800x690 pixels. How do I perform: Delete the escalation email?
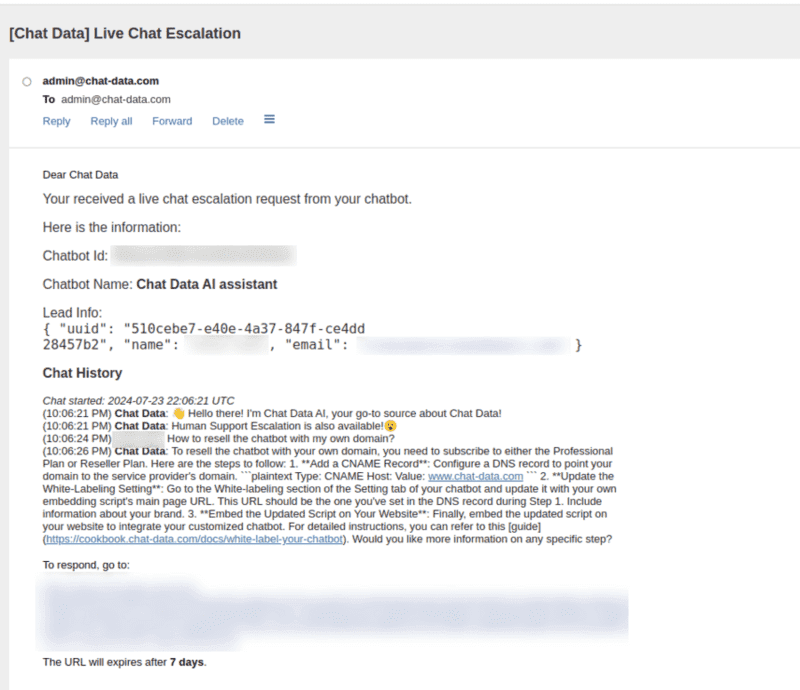click(x=227, y=120)
